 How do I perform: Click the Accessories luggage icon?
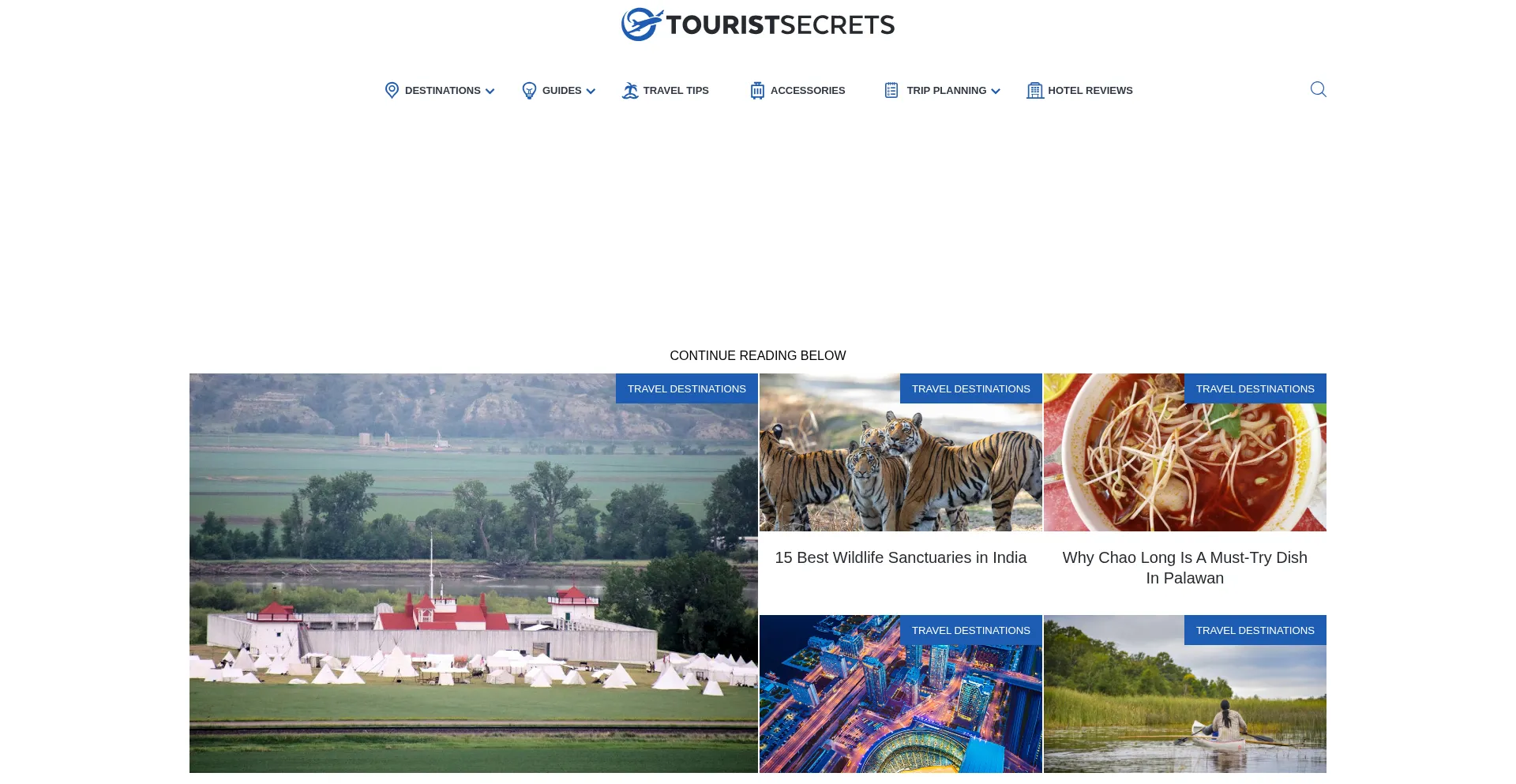pyautogui.click(x=757, y=91)
